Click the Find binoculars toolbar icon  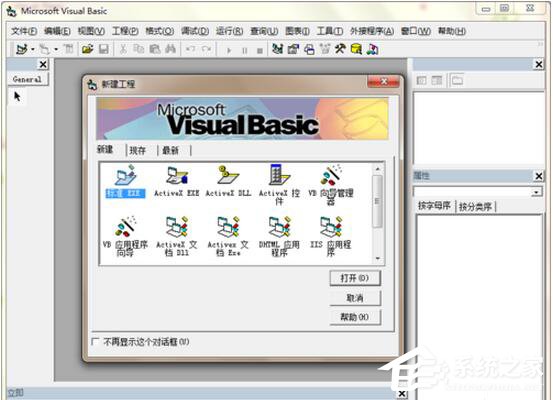tap(171, 49)
